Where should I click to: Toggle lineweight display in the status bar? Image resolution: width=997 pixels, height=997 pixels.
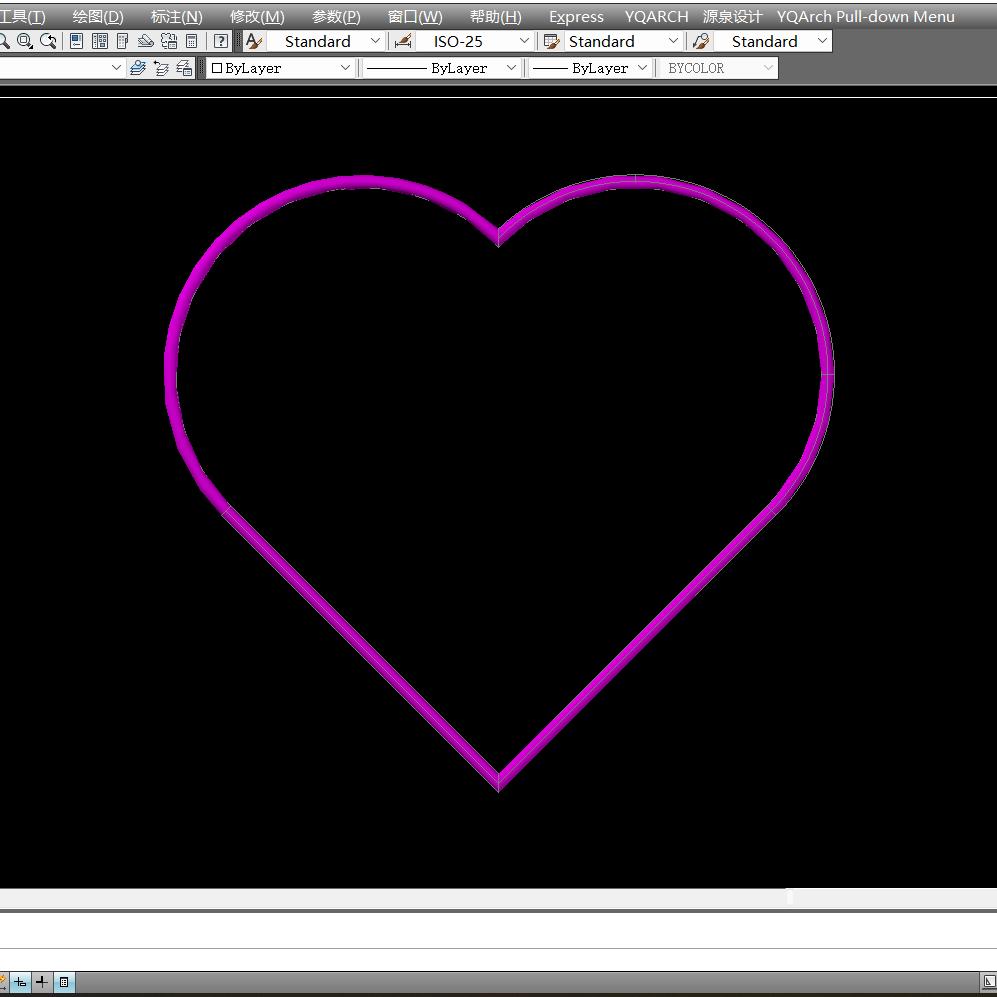42,982
